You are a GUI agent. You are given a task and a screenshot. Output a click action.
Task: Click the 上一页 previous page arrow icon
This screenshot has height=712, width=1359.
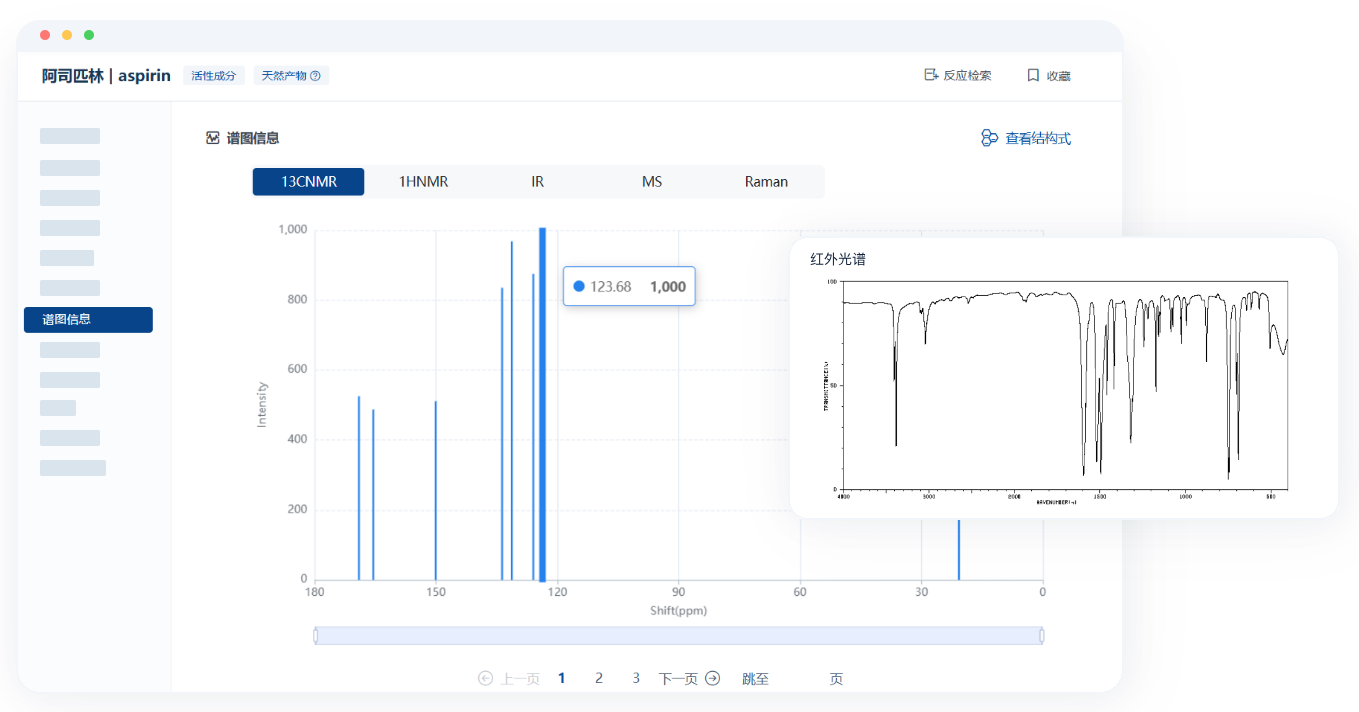[486, 678]
